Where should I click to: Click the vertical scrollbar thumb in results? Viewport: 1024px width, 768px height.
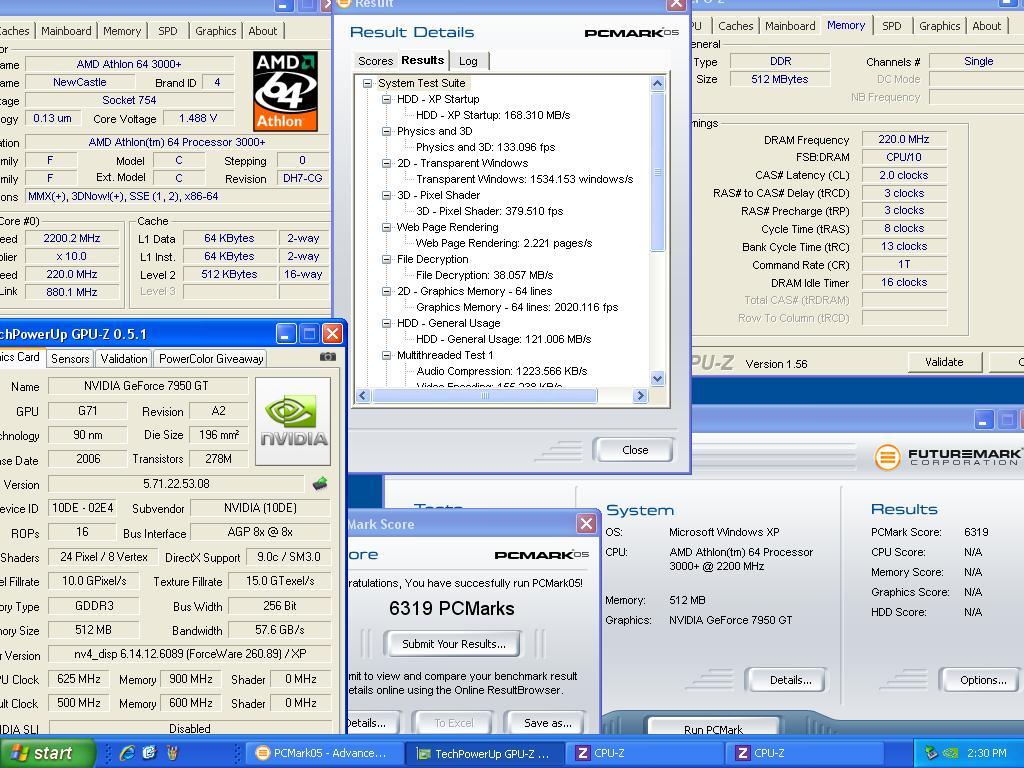658,172
